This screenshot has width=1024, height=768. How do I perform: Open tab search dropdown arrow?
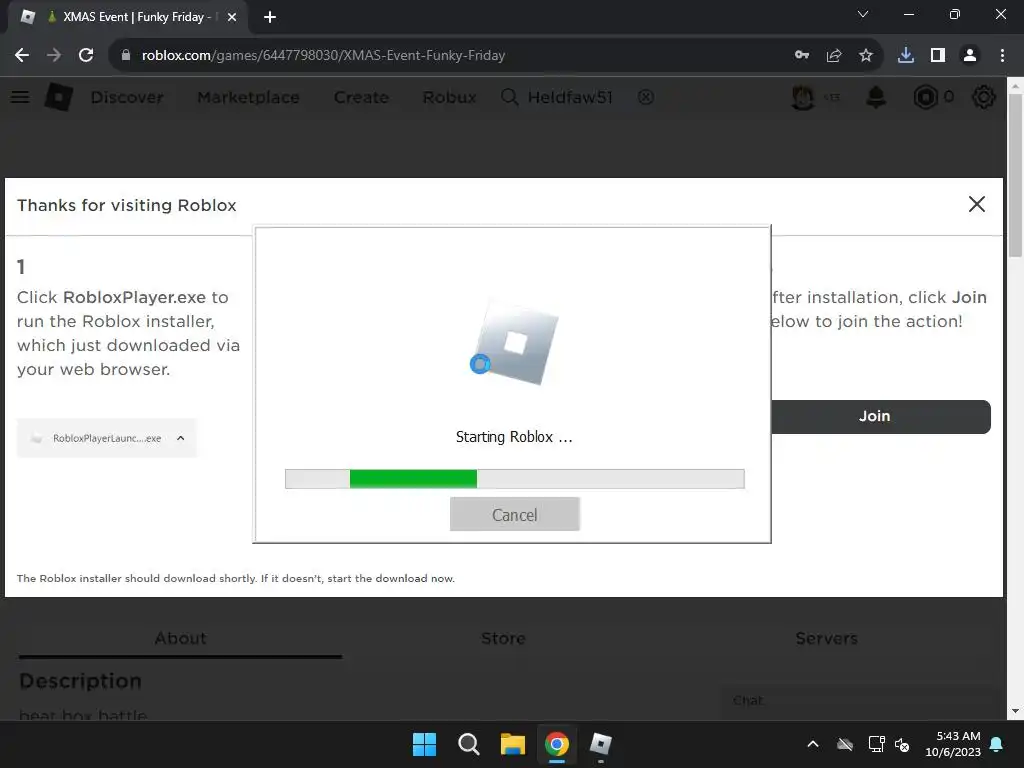[x=863, y=14]
